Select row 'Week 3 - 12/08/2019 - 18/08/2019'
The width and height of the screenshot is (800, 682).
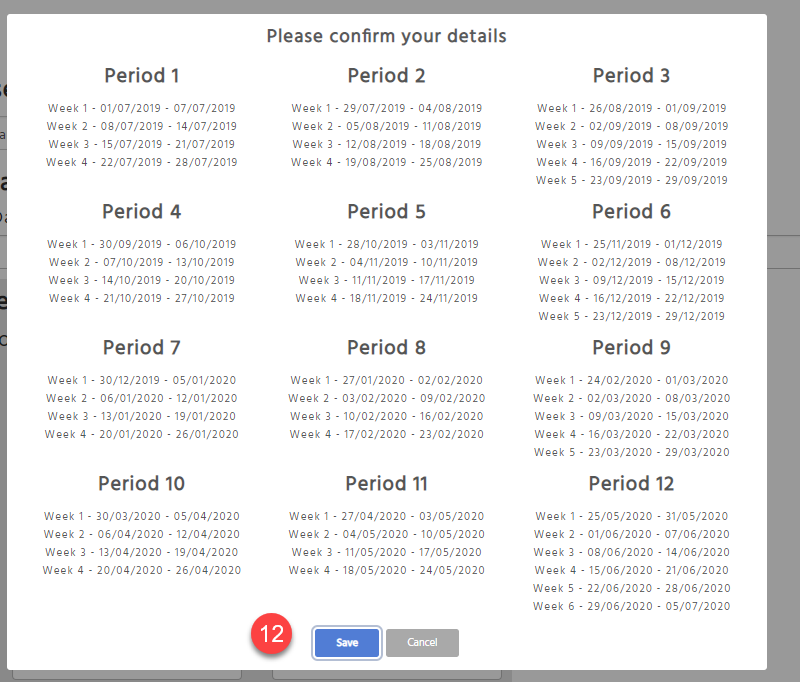(386, 144)
